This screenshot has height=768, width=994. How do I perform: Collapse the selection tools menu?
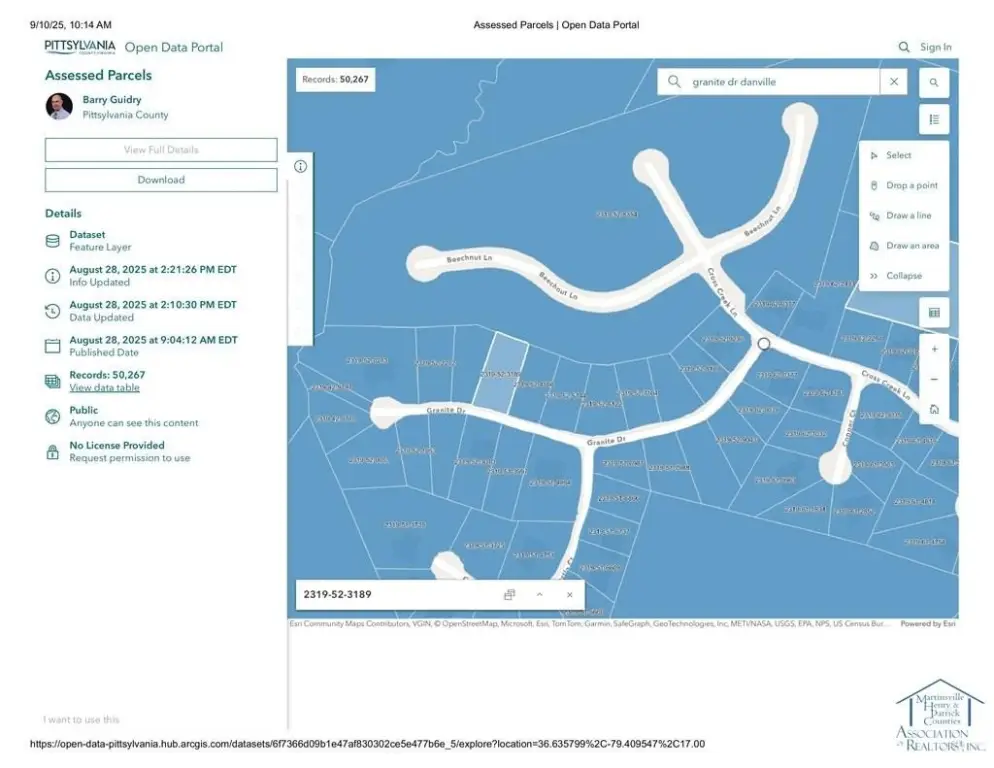coord(896,276)
